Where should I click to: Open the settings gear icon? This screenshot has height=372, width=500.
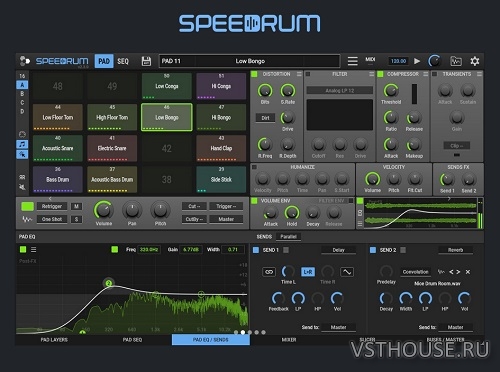475,61
